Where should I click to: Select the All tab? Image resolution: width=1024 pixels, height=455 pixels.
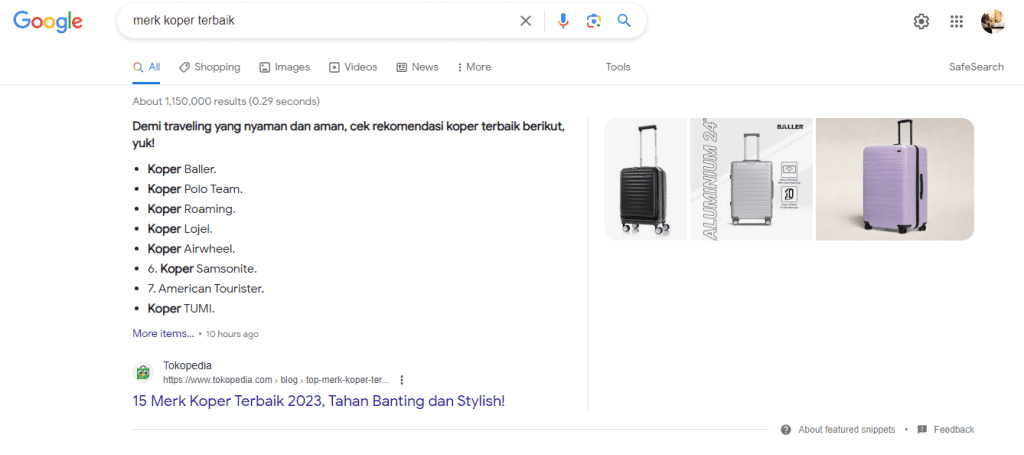click(146, 67)
